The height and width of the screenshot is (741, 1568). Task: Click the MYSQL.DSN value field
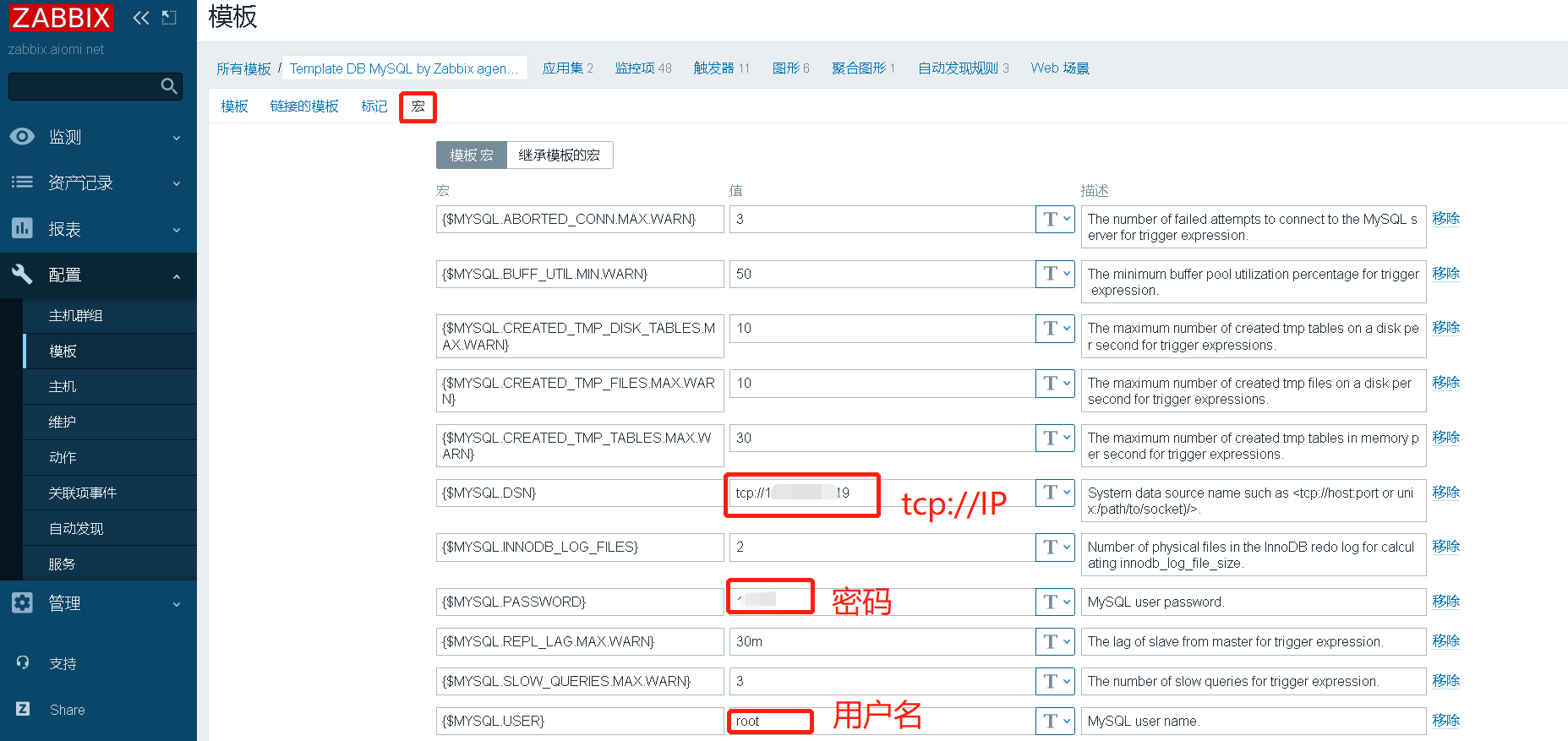(882, 493)
